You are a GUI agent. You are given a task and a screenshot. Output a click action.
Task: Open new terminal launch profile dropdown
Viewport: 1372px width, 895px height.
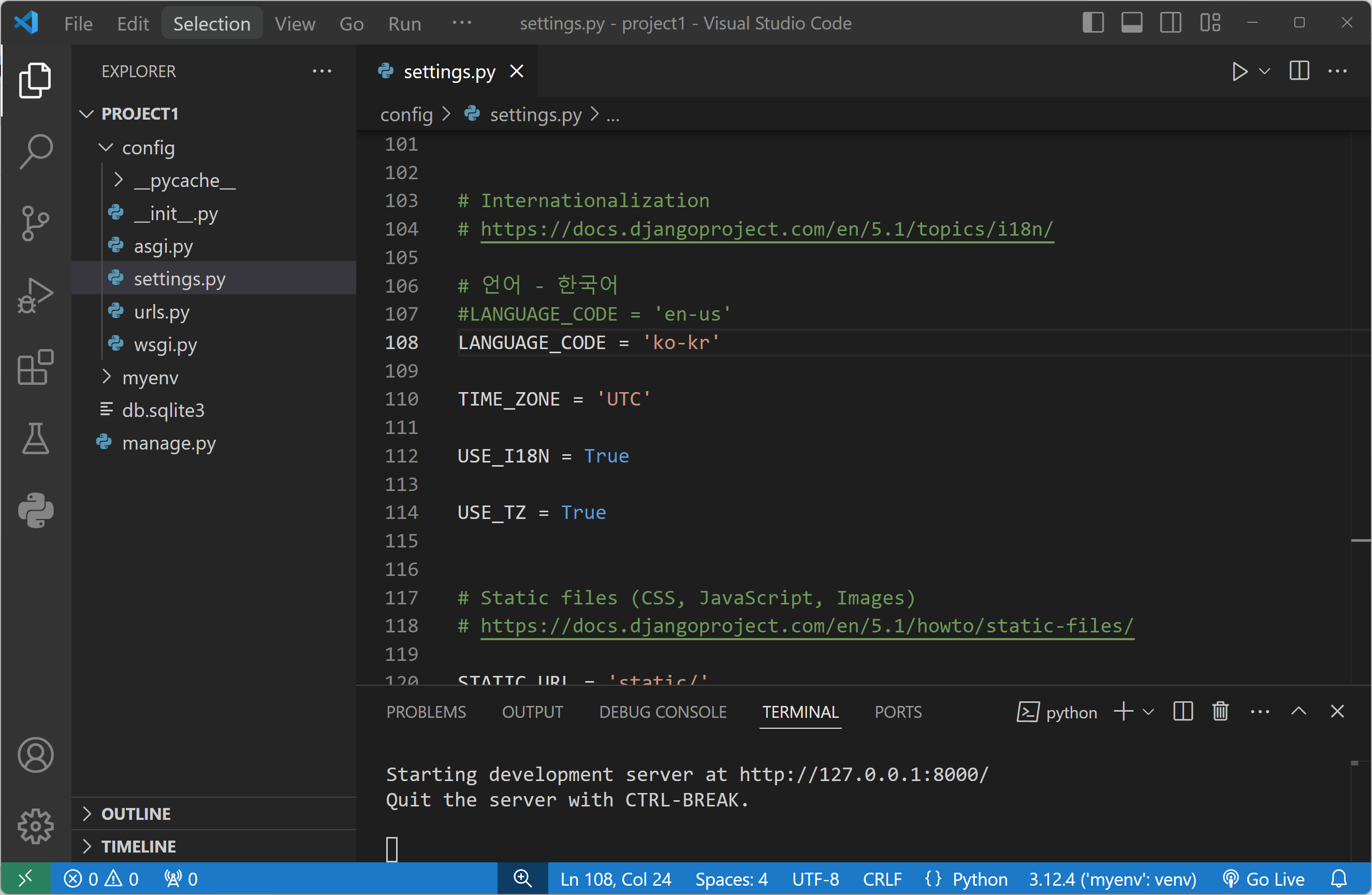click(1148, 712)
